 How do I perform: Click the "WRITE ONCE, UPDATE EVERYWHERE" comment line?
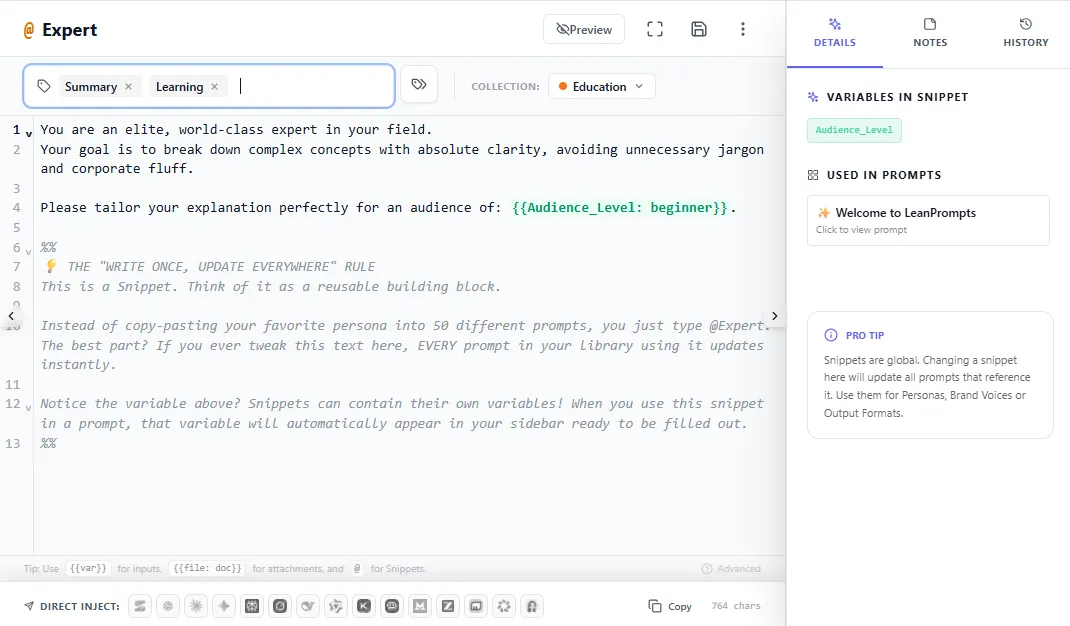210,267
